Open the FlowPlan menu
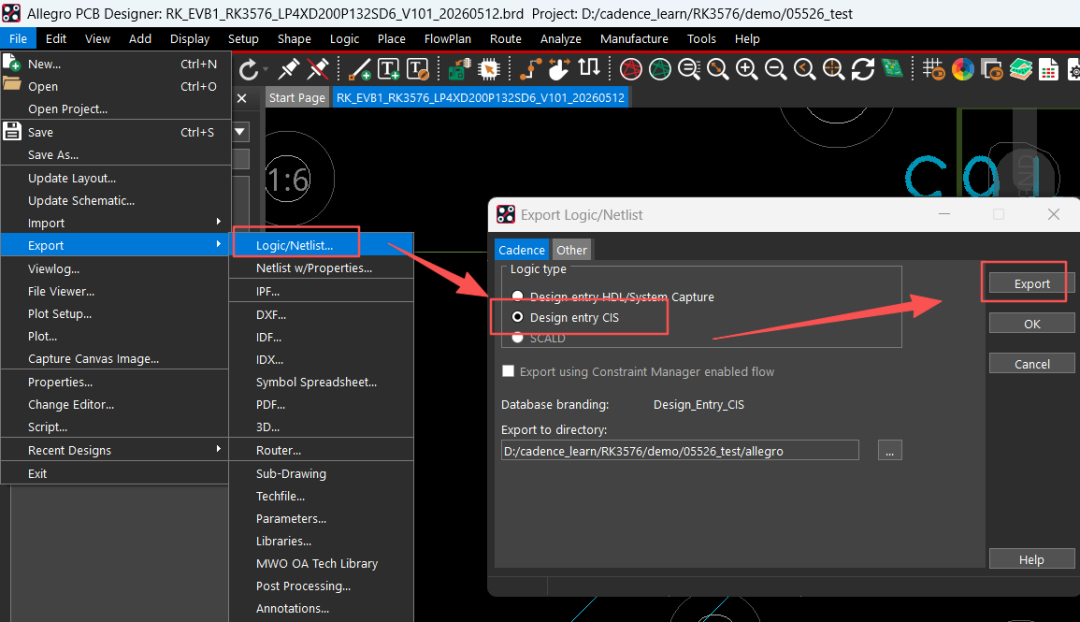Image resolution: width=1080 pixels, height=622 pixels. click(x=448, y=39)
